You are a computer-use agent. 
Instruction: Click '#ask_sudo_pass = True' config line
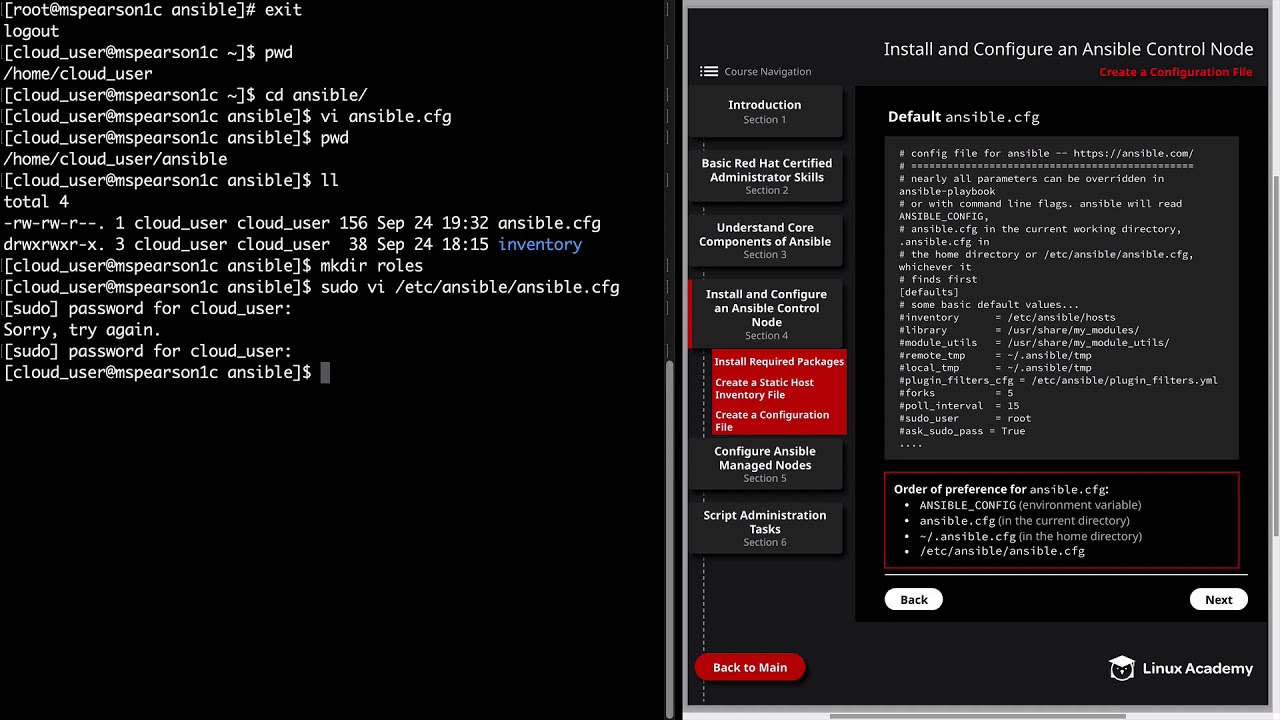click(x=962, y=431)
